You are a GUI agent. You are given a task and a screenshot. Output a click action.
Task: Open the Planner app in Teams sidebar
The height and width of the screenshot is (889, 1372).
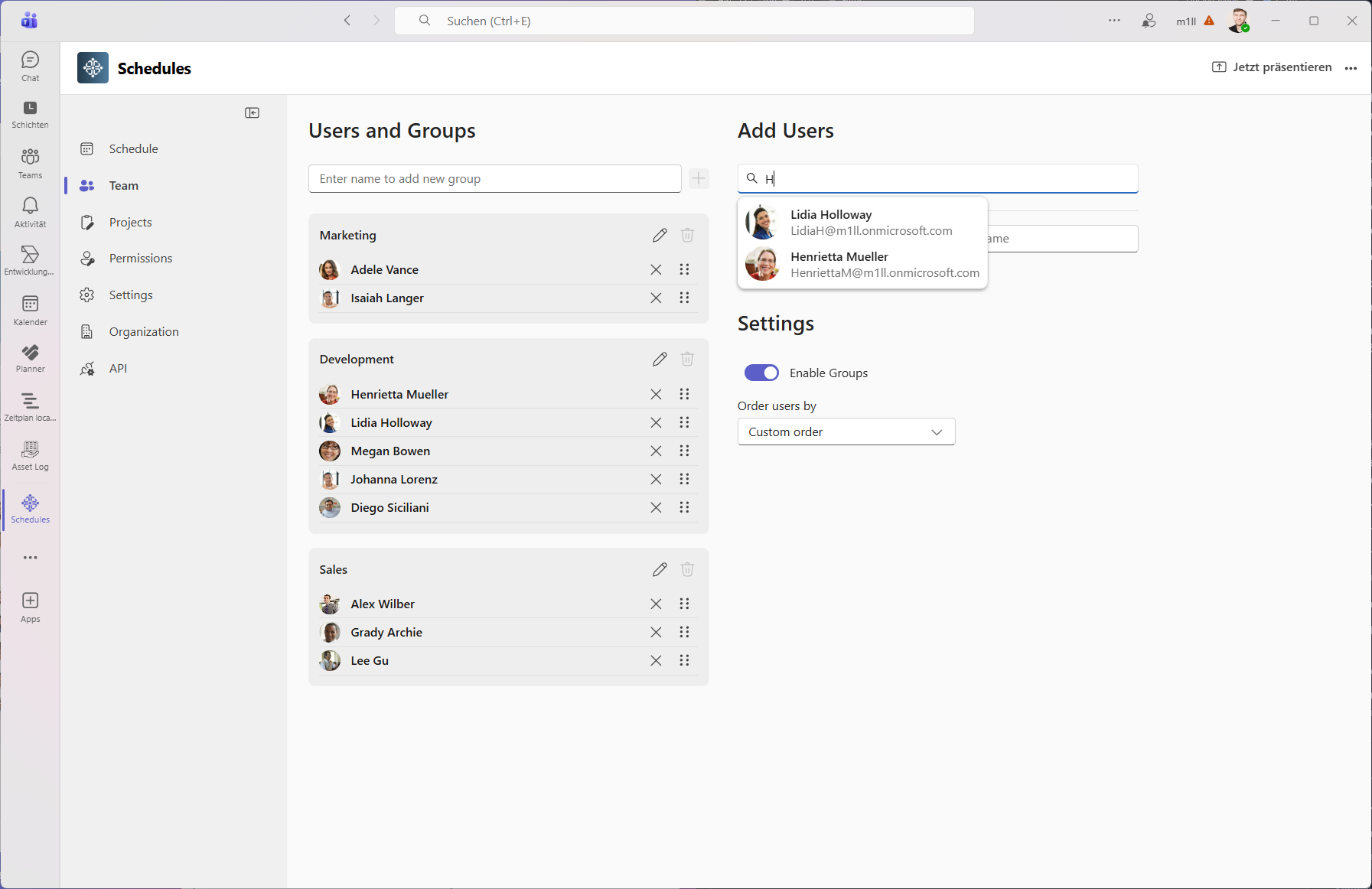(31, 358)
